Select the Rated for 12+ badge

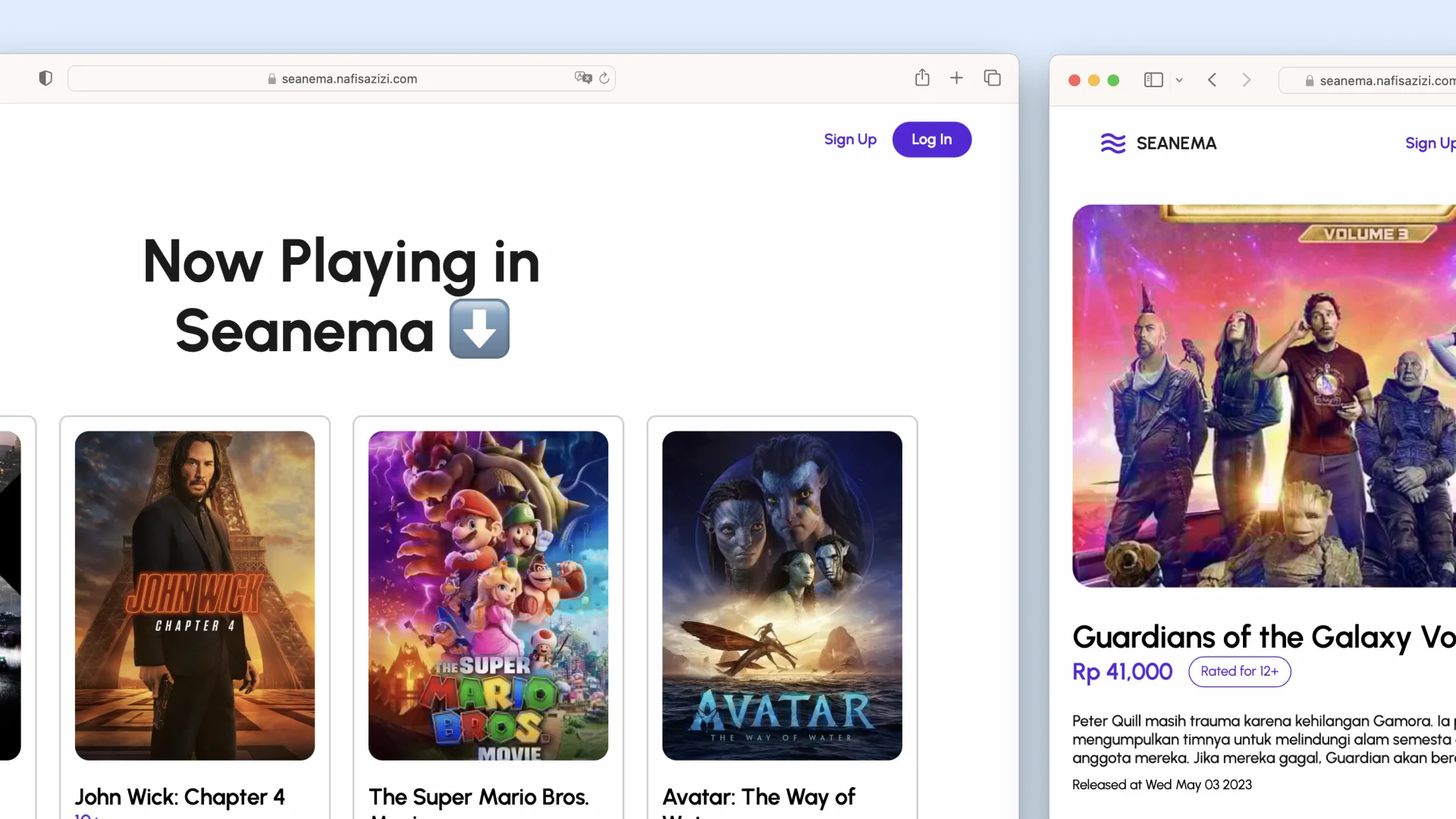1239,671
